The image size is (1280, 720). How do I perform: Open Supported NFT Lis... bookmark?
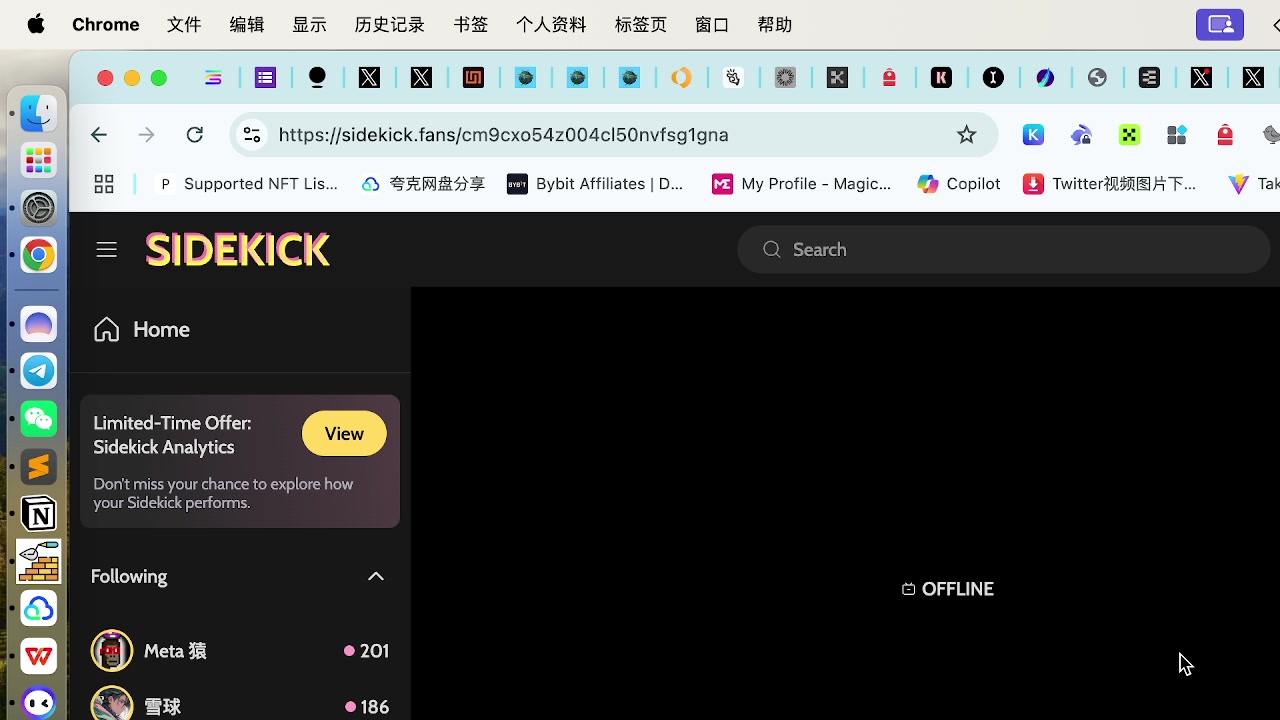point(248,184)
